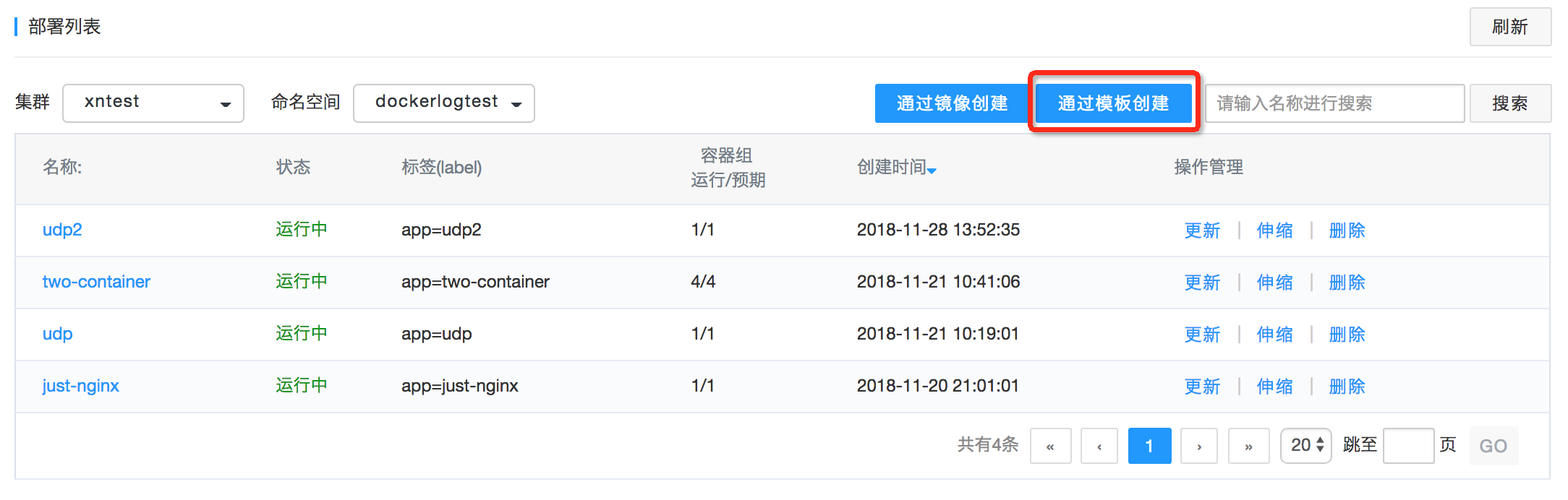This screenshot has width=1568, height=500.
Task: Click the 2018-11-28 13:52:35 timestamp
Action: [x=938, y=230]
